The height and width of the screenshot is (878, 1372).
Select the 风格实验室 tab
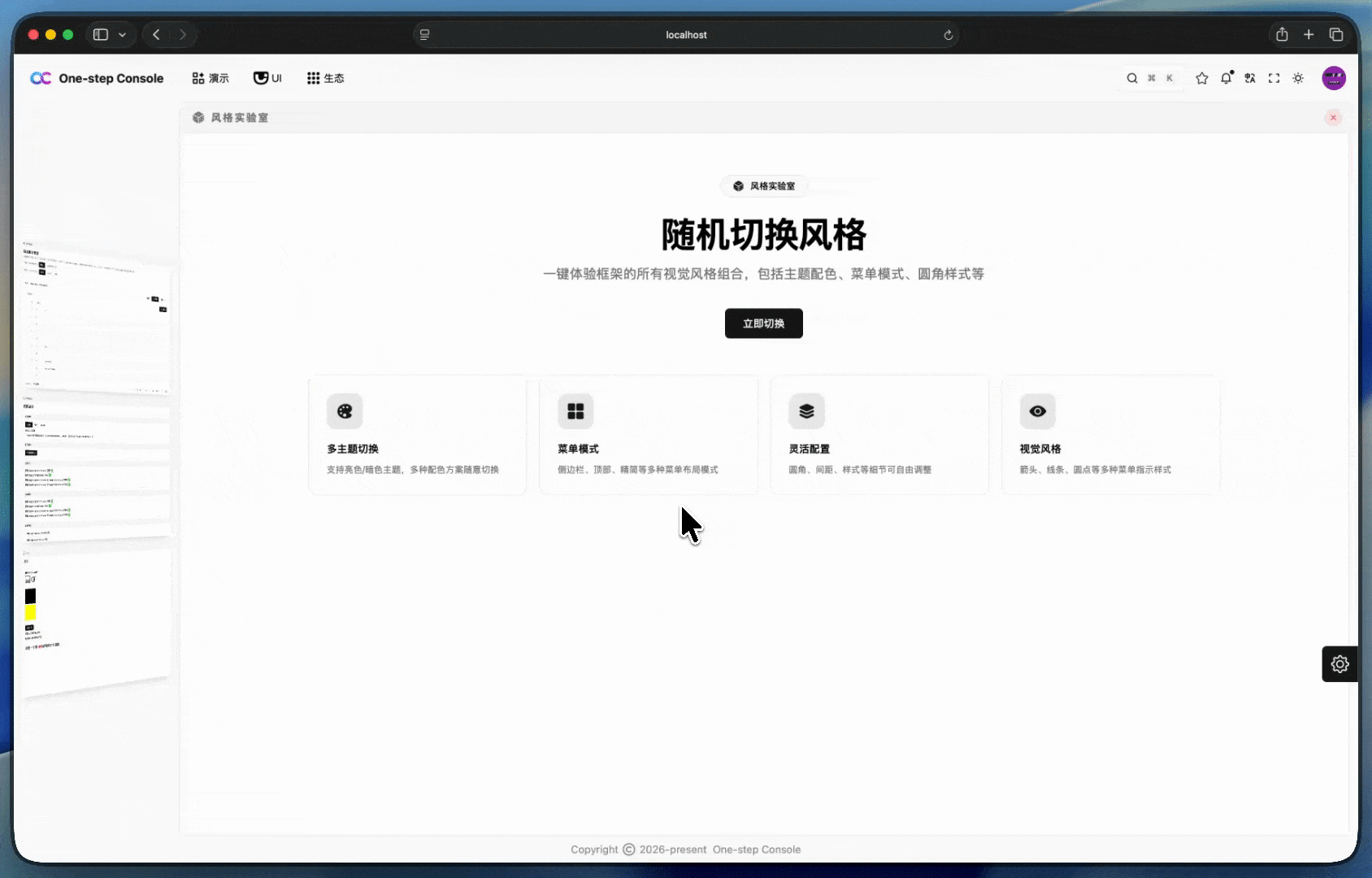(231, 118)
